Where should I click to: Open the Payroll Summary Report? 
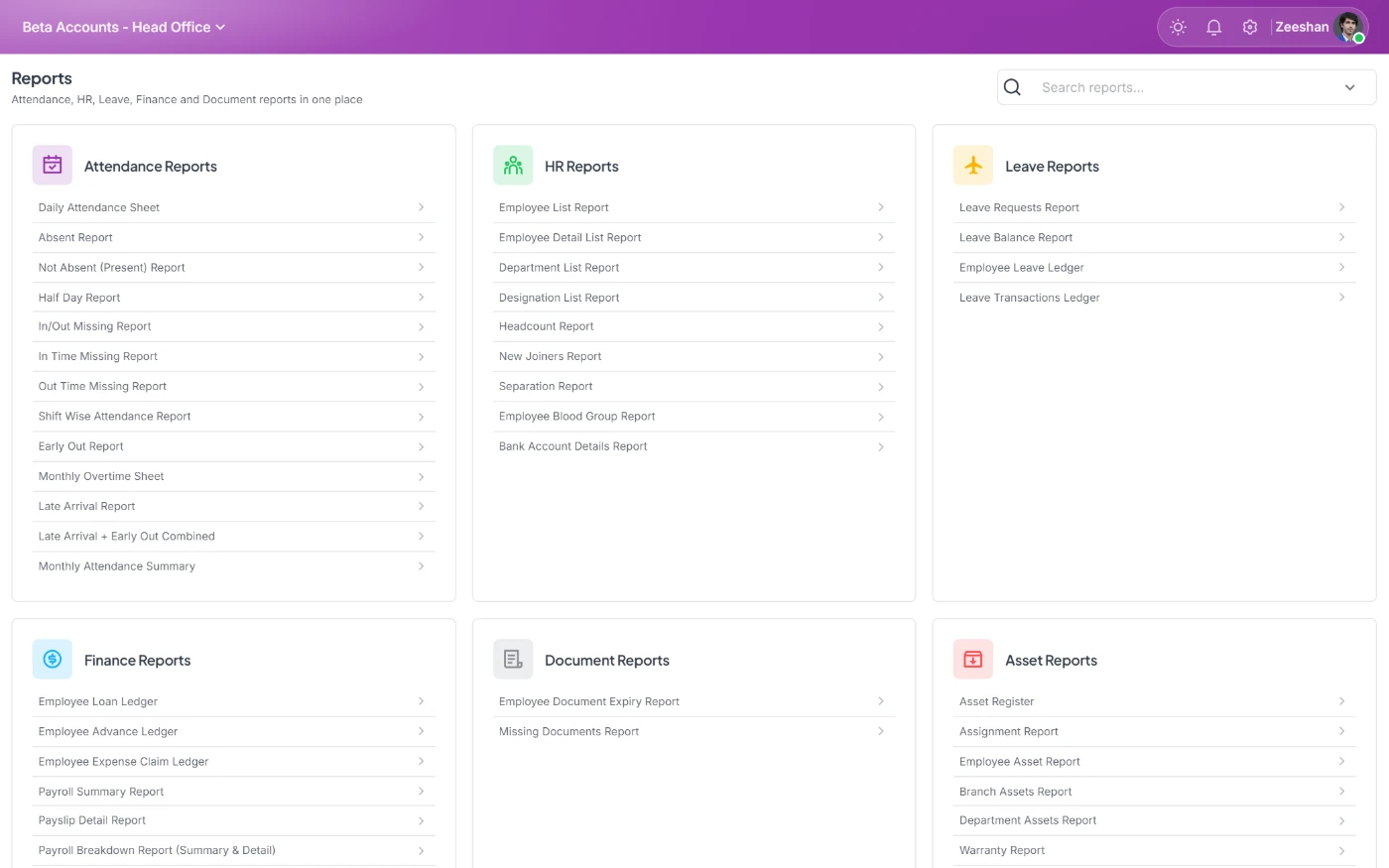coord(233,792)
